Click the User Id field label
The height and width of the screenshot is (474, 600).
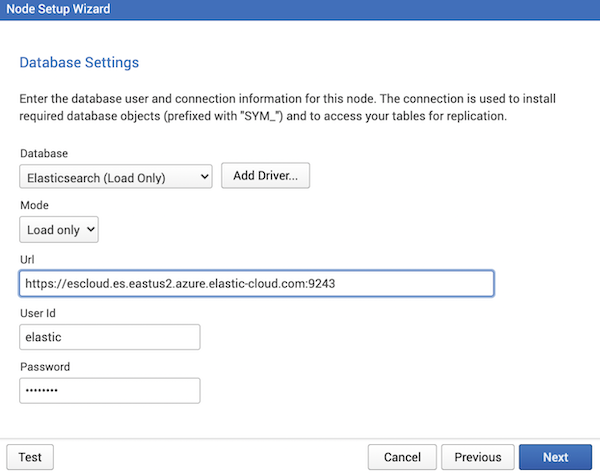point(38,313)
